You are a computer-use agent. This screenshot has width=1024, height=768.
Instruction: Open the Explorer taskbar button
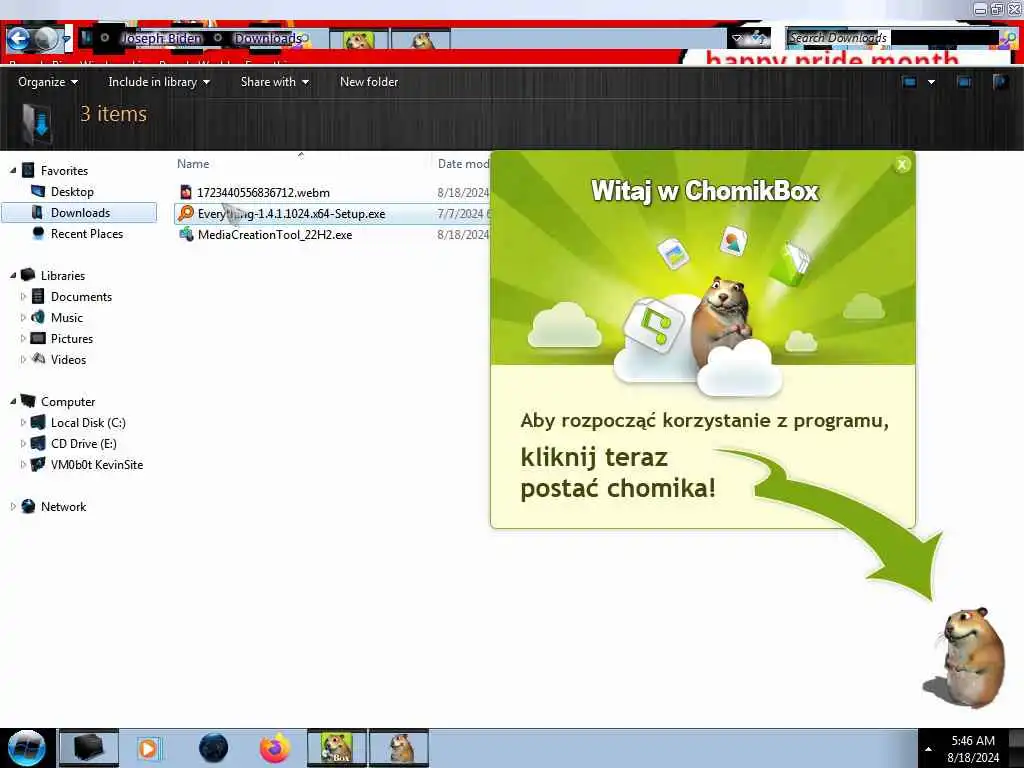pos(89,748)
